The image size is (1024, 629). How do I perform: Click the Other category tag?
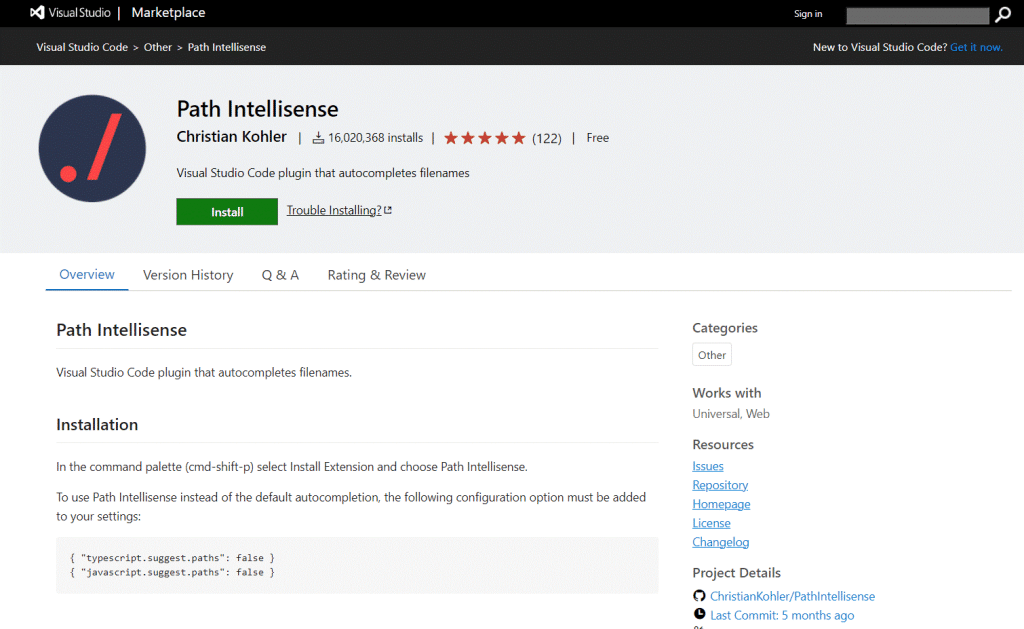(712, 355)
